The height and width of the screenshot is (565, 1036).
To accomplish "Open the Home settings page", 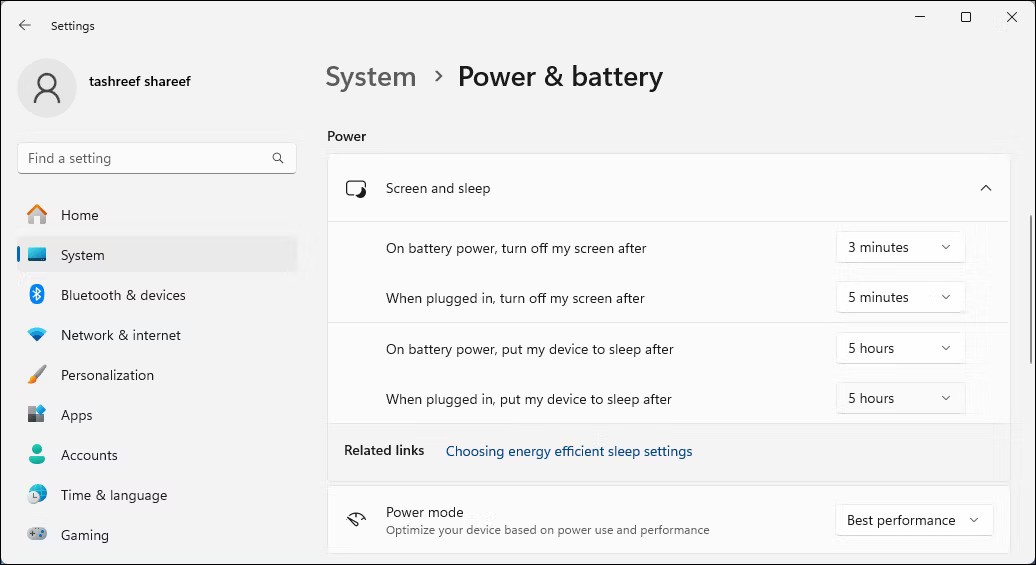I will tap(79, 215).
